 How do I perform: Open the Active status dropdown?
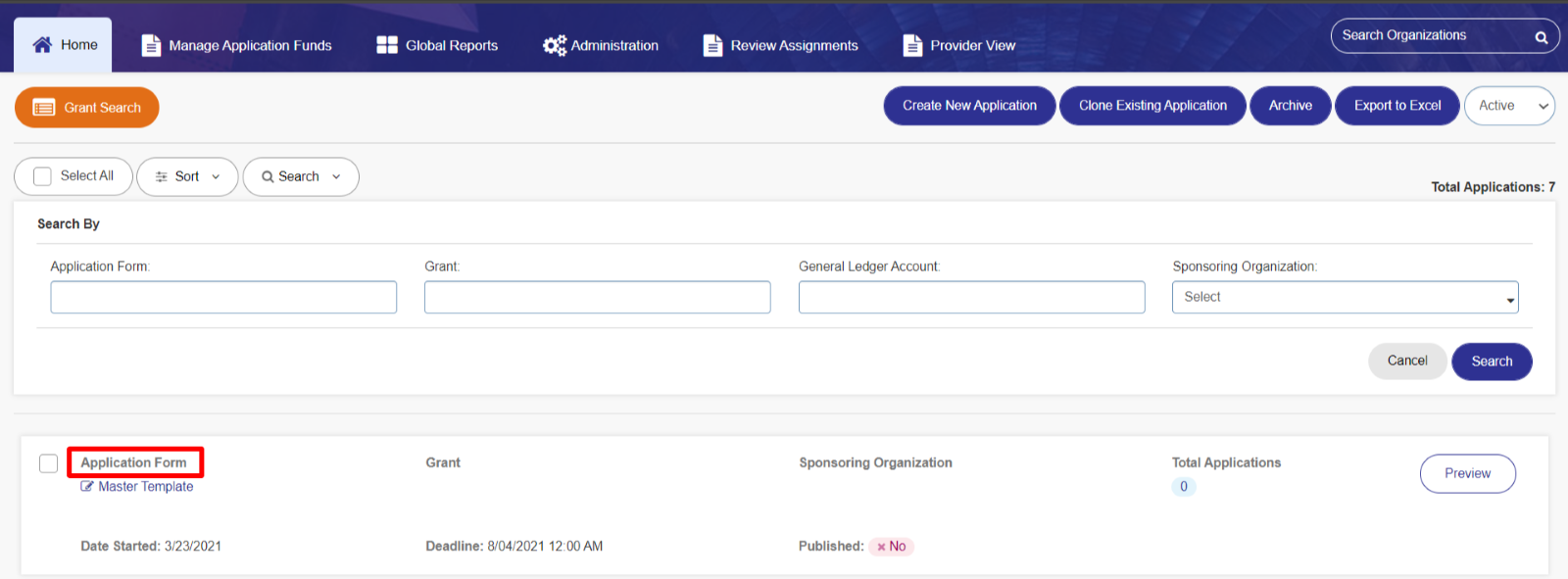point(1509,106)
